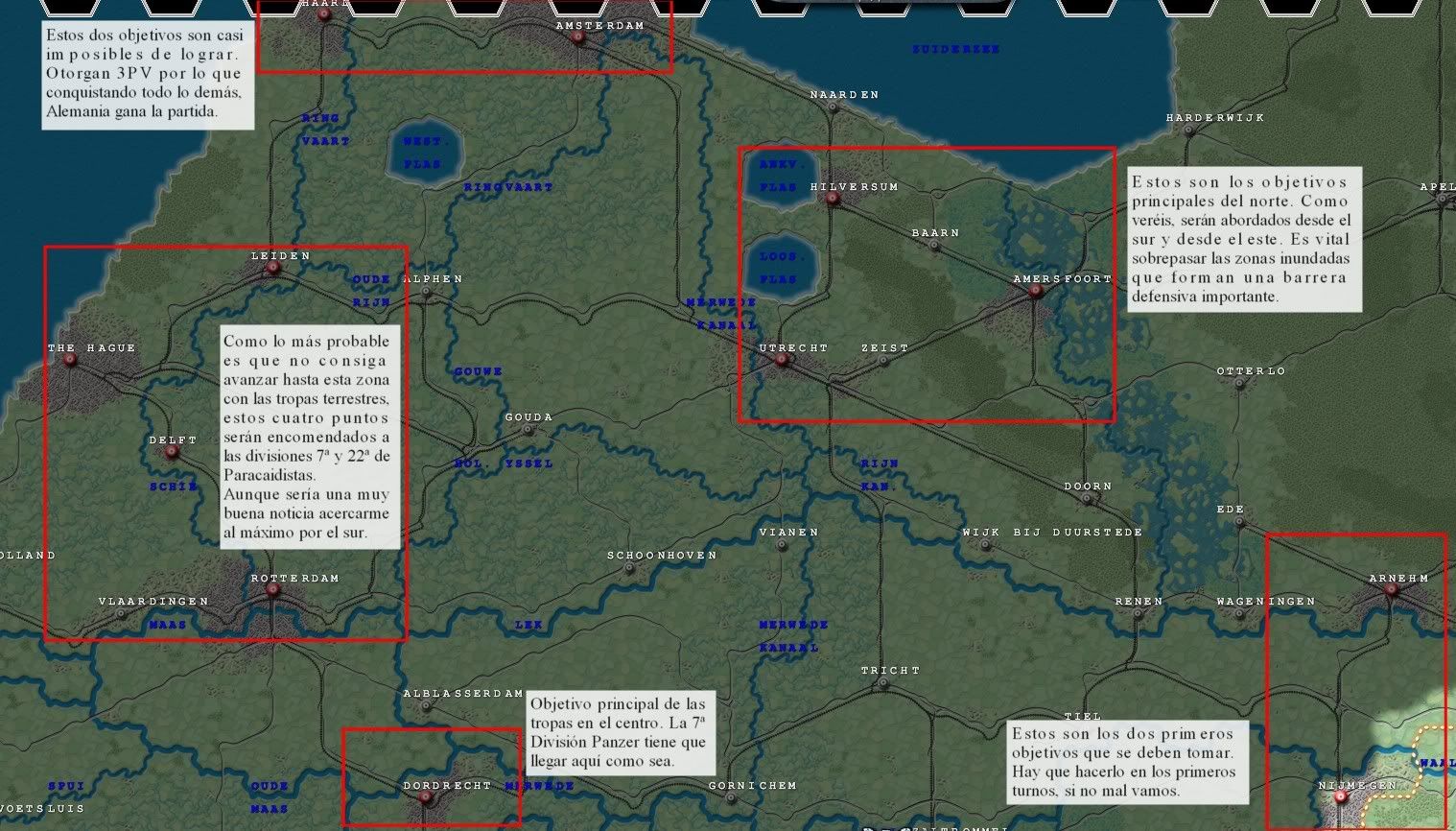Click the Arnehm objective marker
Screen dimensions: 1456x831
click(x=1391, y=590)
